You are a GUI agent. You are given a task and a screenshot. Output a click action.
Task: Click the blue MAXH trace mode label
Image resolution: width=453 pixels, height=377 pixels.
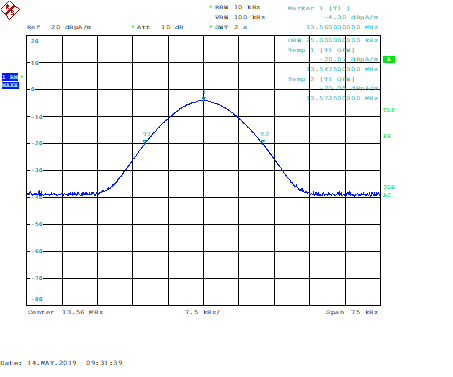(10, 85)
